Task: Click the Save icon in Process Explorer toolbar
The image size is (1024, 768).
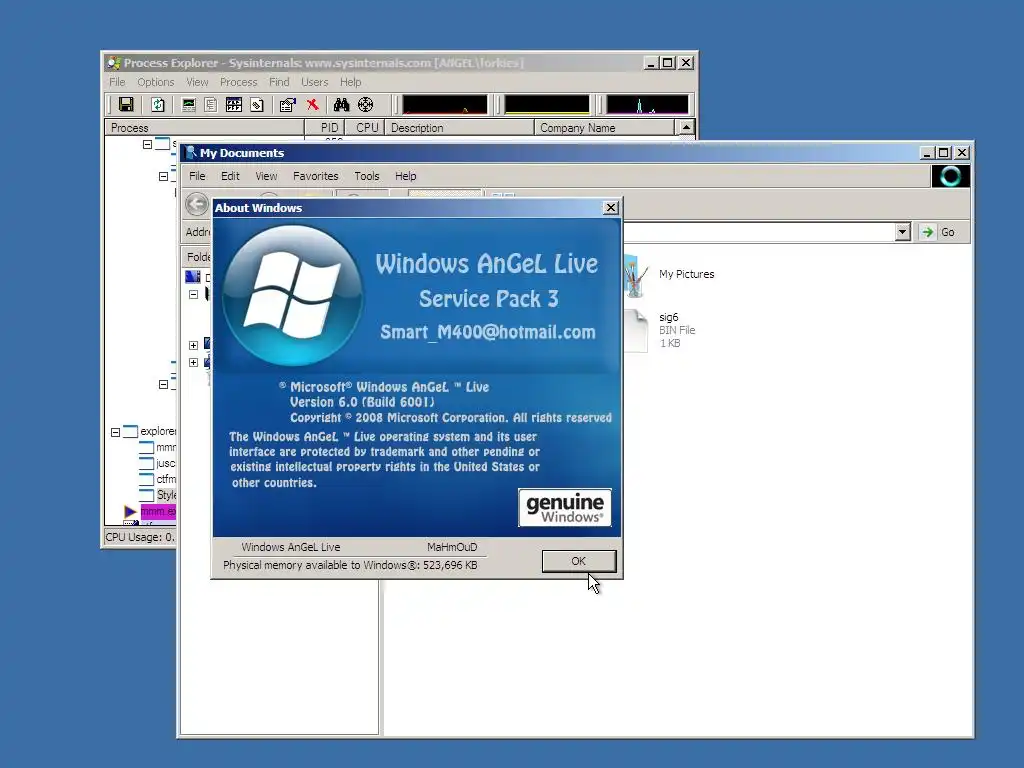Action: [x=125, y=104]
